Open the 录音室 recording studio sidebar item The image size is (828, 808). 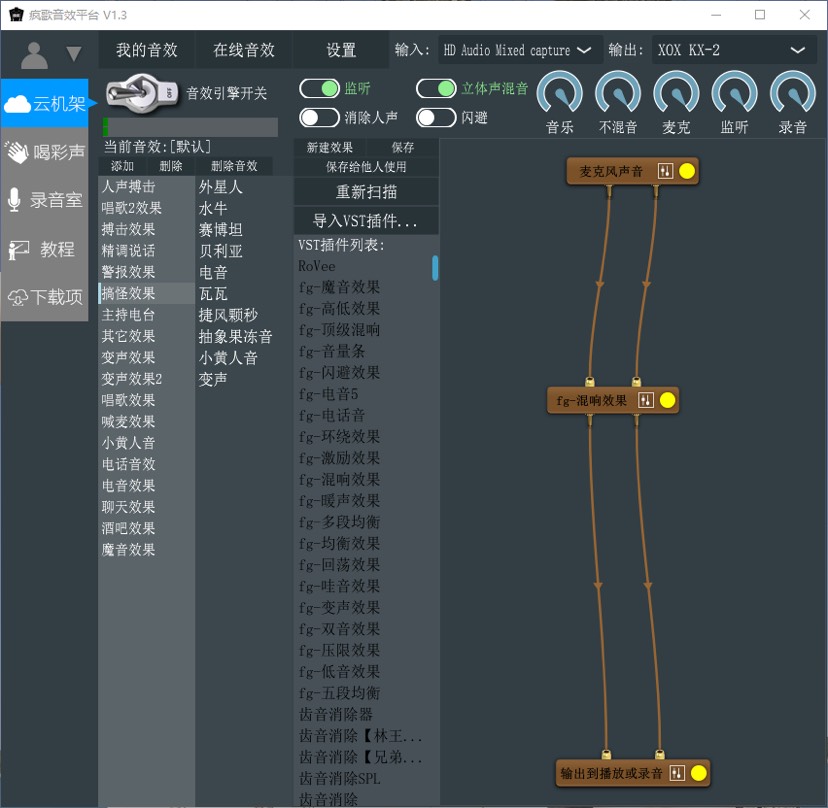click(x=45, y=200)
